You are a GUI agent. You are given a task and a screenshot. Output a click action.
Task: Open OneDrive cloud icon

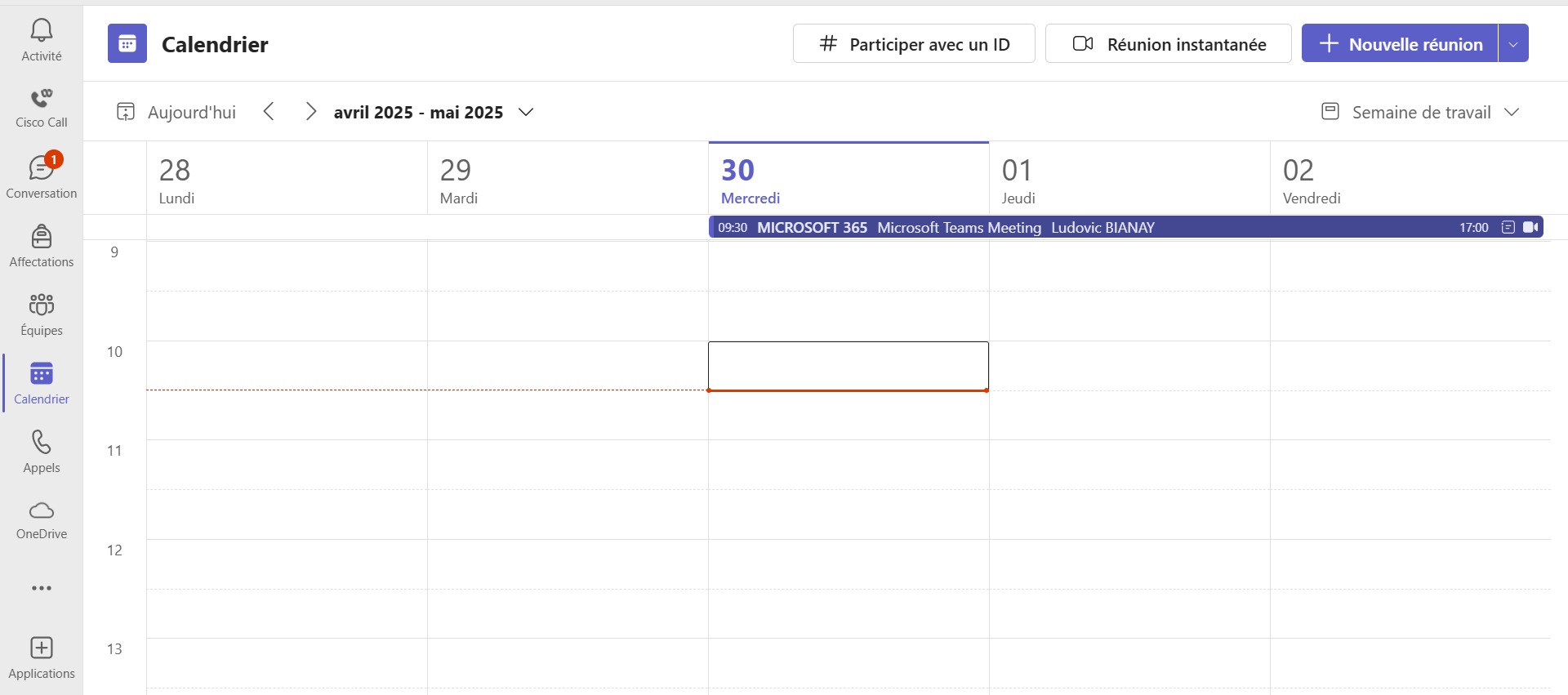pos(42,520)
